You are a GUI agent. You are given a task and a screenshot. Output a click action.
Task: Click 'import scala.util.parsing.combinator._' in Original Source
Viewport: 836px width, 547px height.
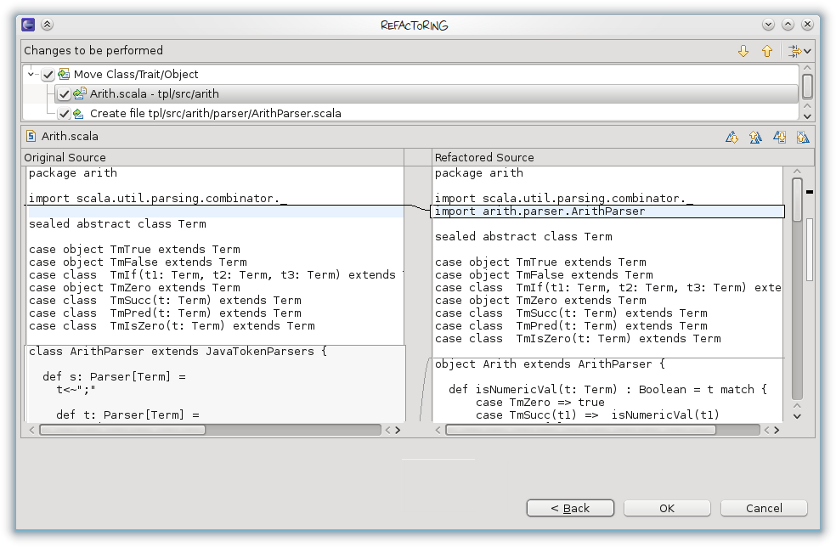coord(158,198)
